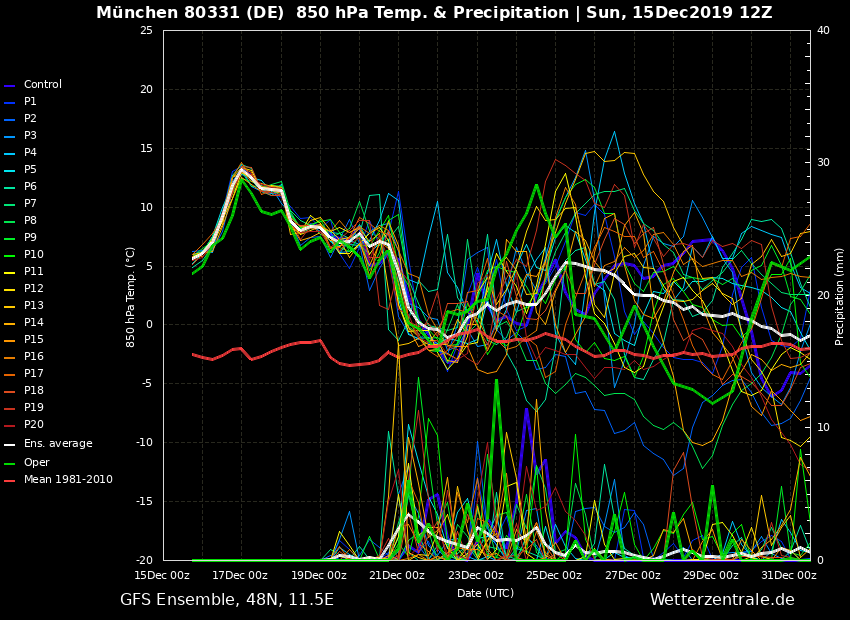Select the 'P14' legend label
This screenshot has height=620, width=850.
pos(34,322)
